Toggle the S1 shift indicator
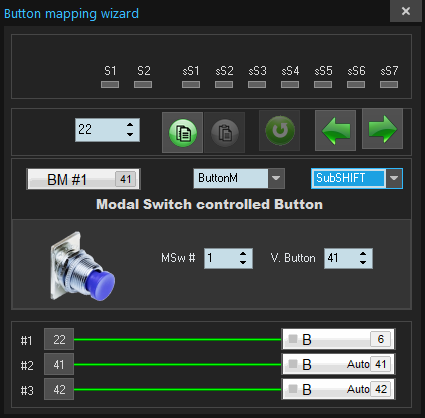Screen dimensions: 425x418 (x=110, y=85)
